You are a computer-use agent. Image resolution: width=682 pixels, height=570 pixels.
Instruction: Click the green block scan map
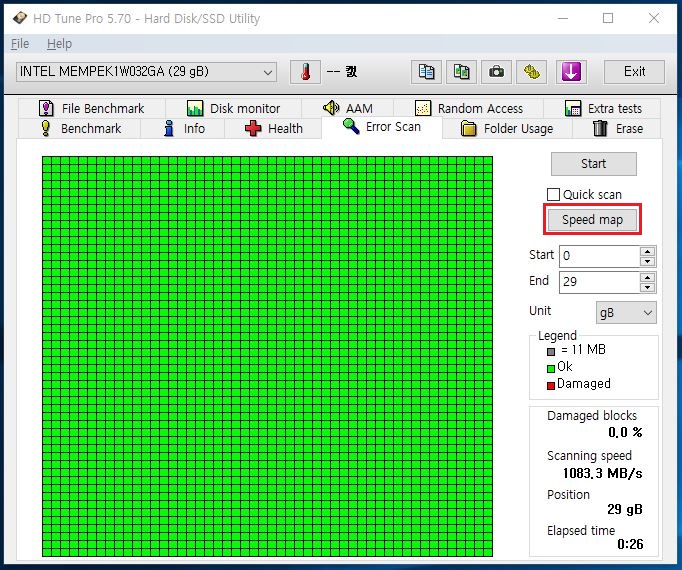(267, 356)
